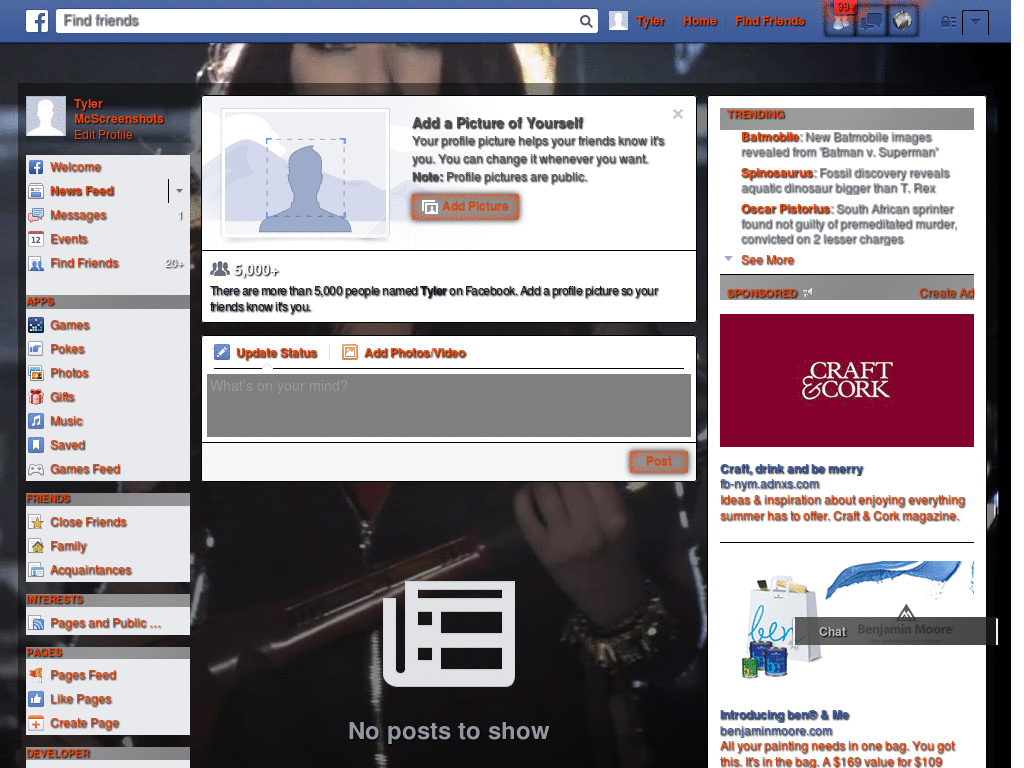Click See More trending link
The image size is (1024, 768).
coord(767,260)
